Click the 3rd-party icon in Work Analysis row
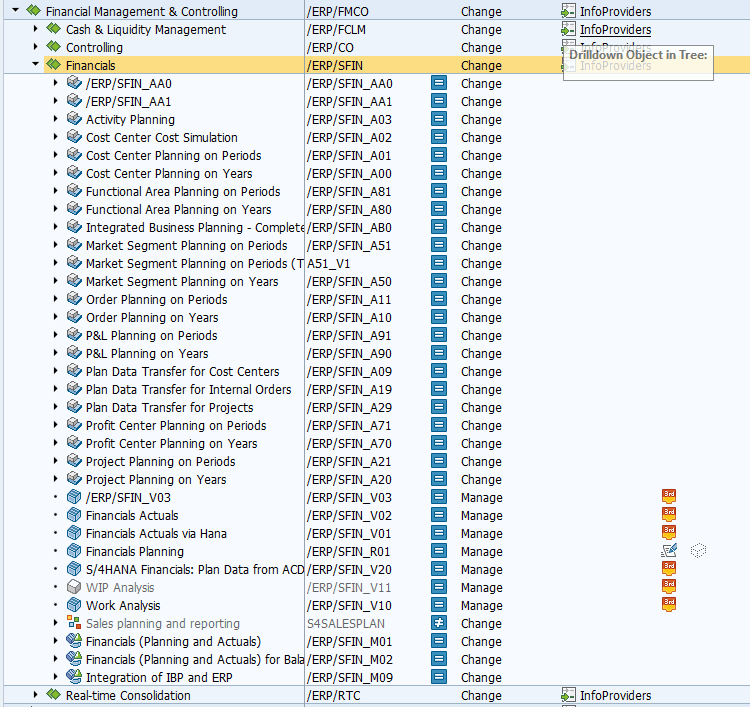 [669, 605]
